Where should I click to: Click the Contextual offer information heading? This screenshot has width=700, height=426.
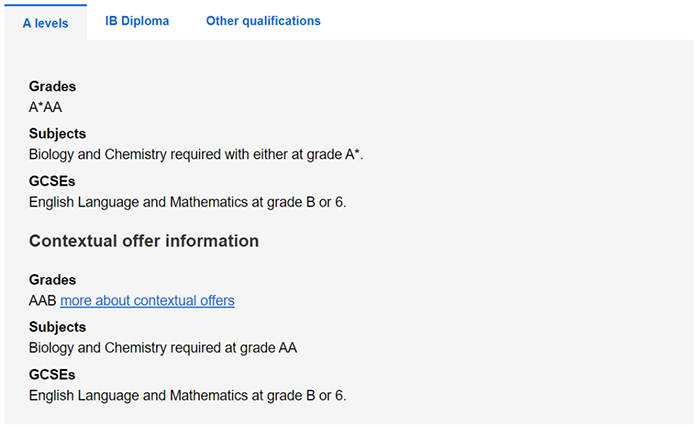click(144, 241)
